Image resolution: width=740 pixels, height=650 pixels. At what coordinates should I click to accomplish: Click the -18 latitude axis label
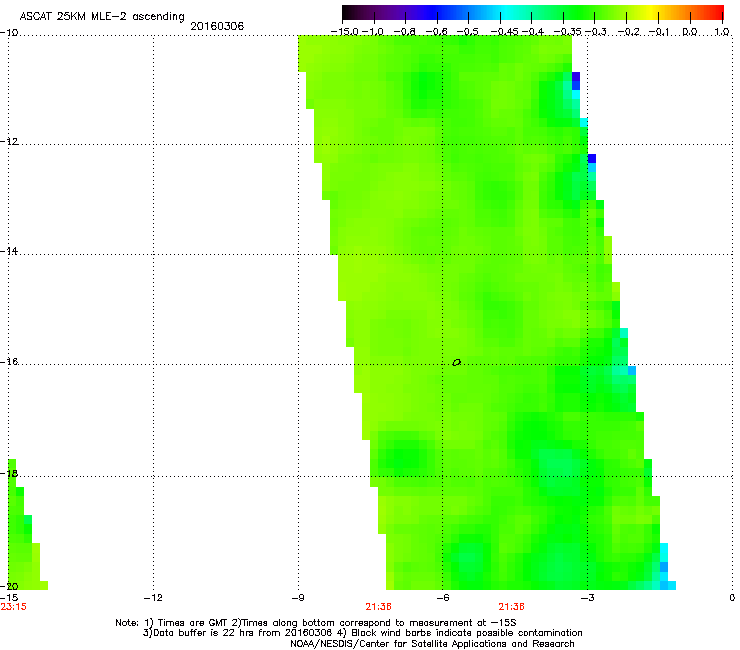[x=9, y=473]
